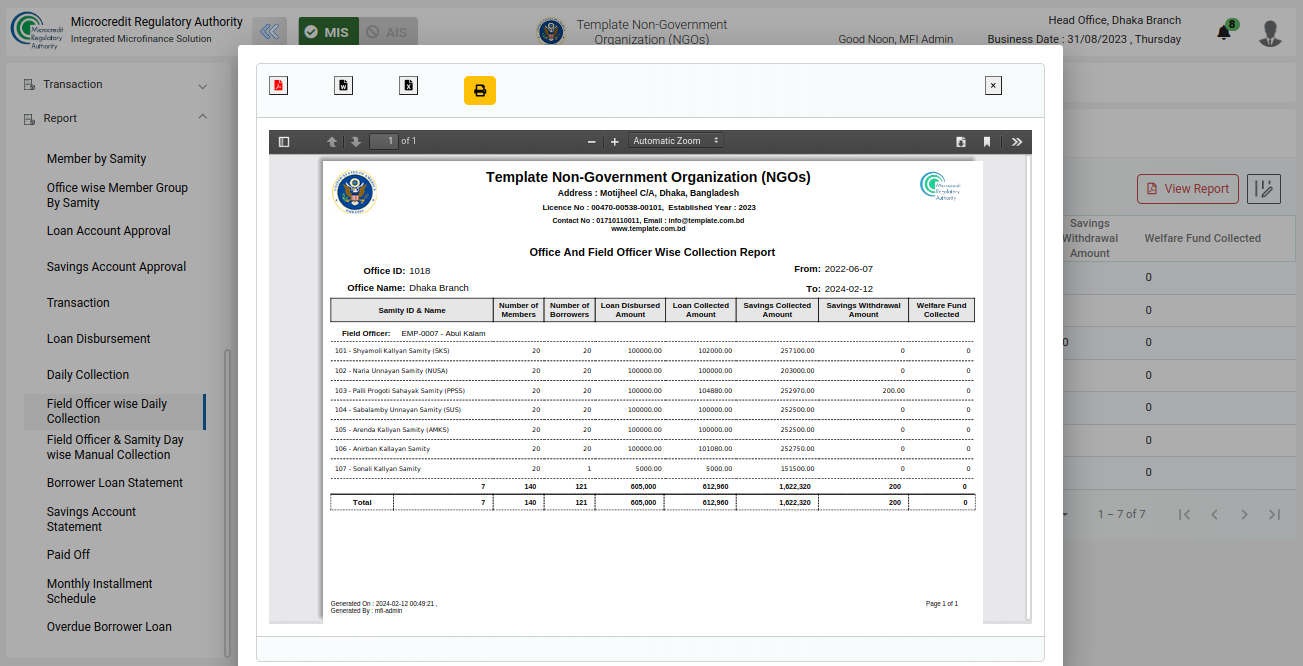Image resolution: width=1303 pixels, height=666 pixels.
Task: Collapse the Report menu
Action: click(x=115, y=118)
